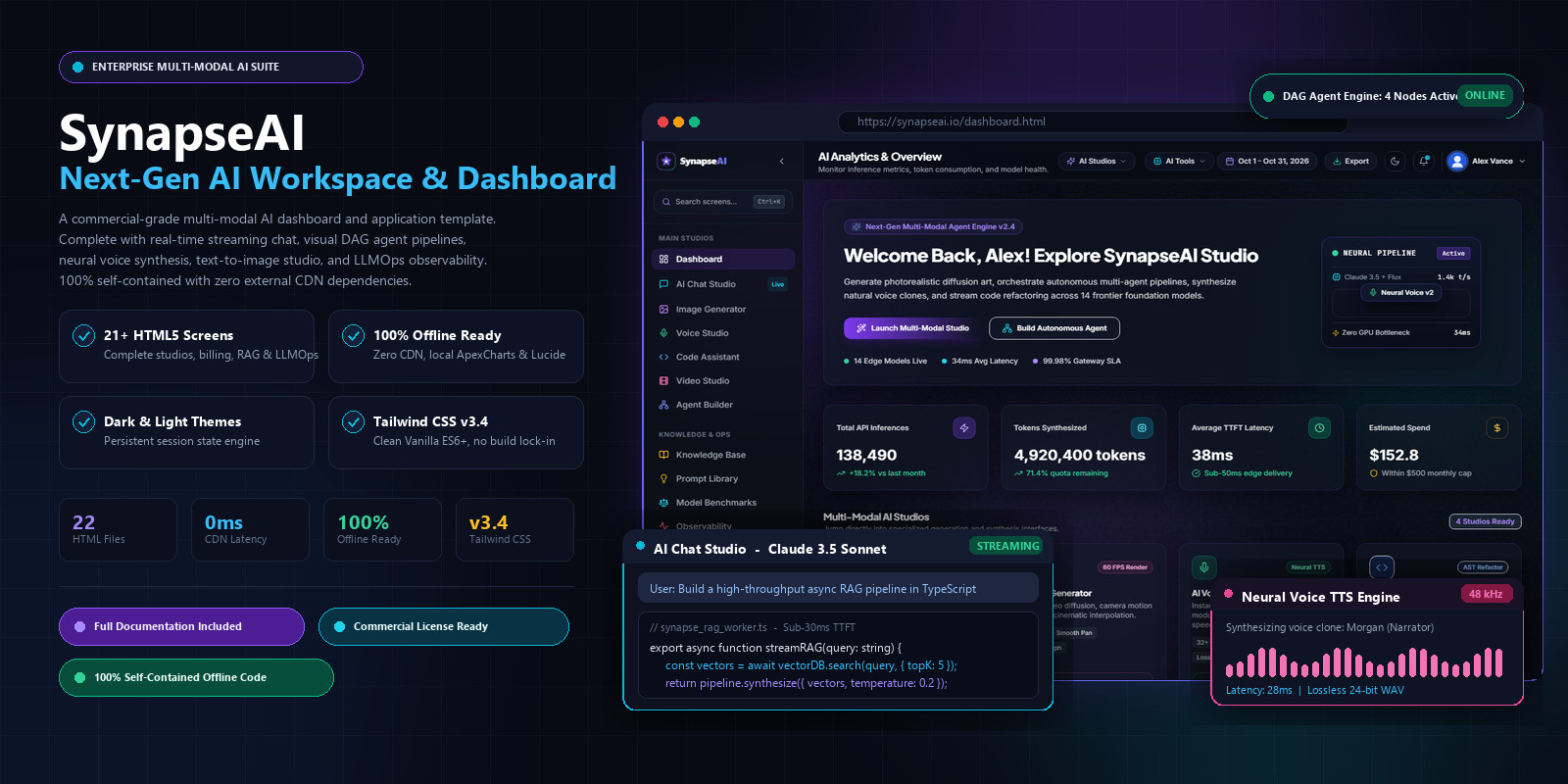Click the lightning icon on Total API Inferences
Image resolution: width=1568 pixels, height=784 pixels.
[x=964, y=427]
